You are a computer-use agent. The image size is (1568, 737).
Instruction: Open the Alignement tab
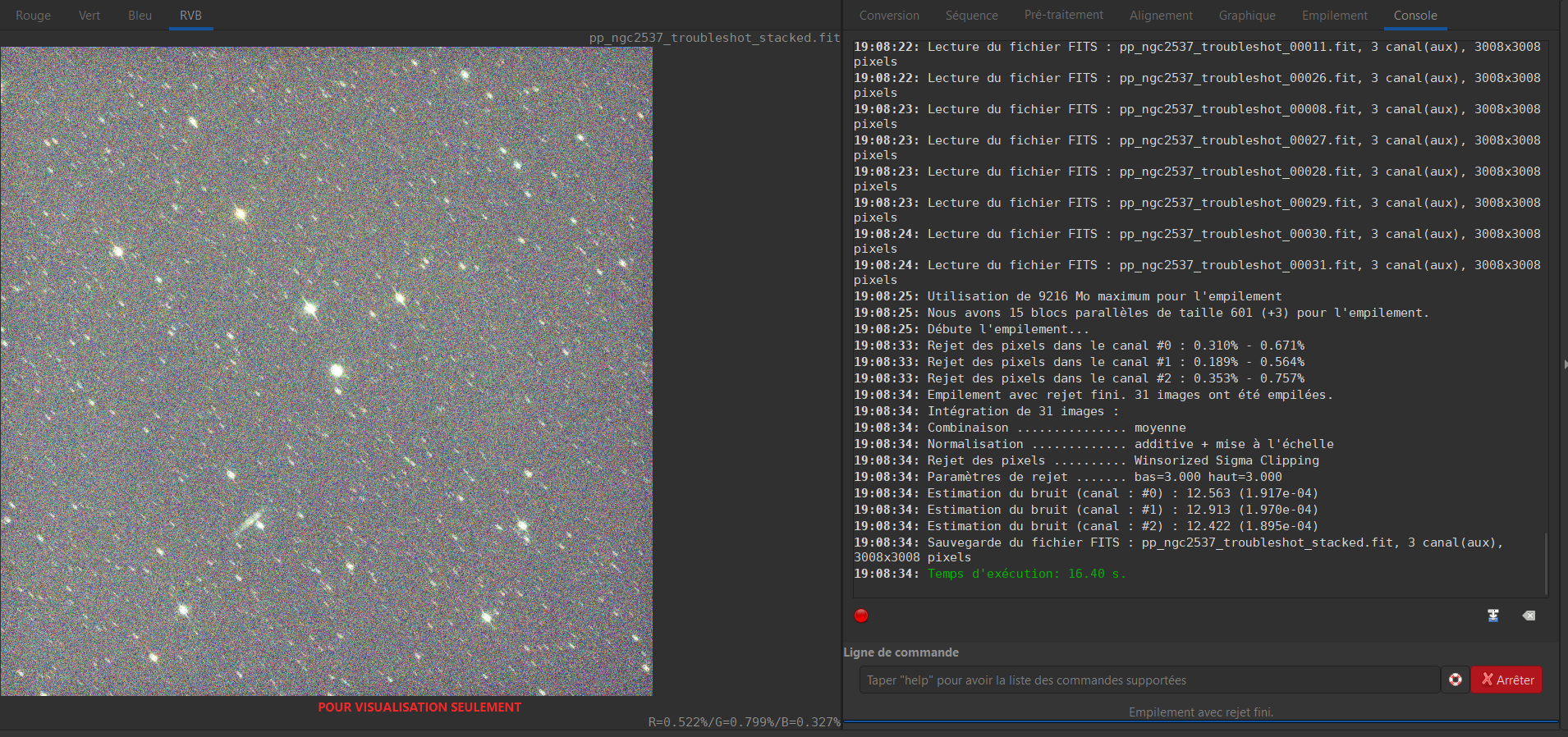pyautogui.click(x=1161, y=16)
